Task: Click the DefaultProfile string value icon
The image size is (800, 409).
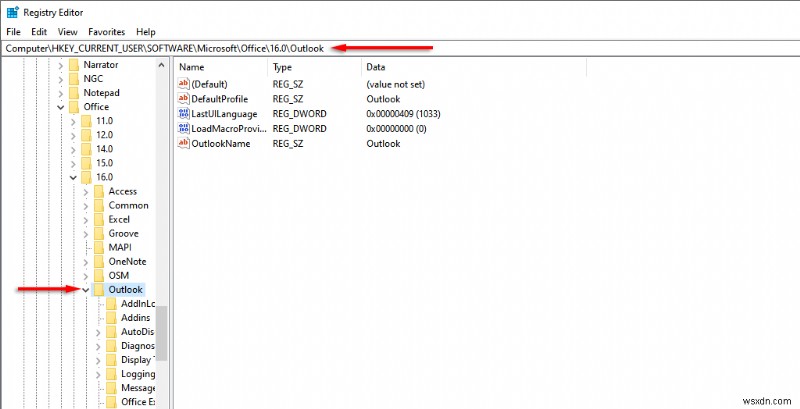Action: pos(183,99)
